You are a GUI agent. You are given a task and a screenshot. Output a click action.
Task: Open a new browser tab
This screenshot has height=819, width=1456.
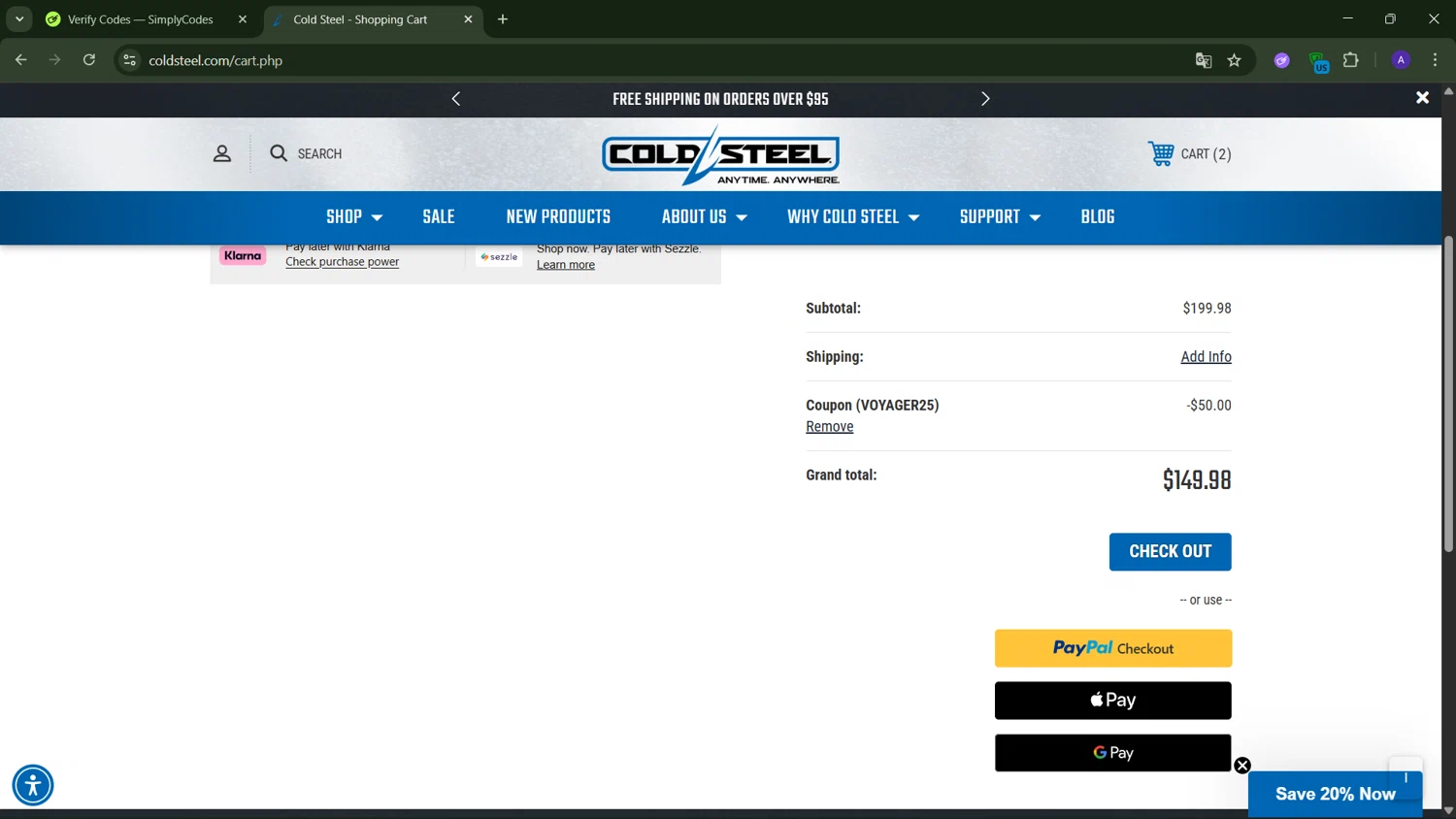[503, 19]
